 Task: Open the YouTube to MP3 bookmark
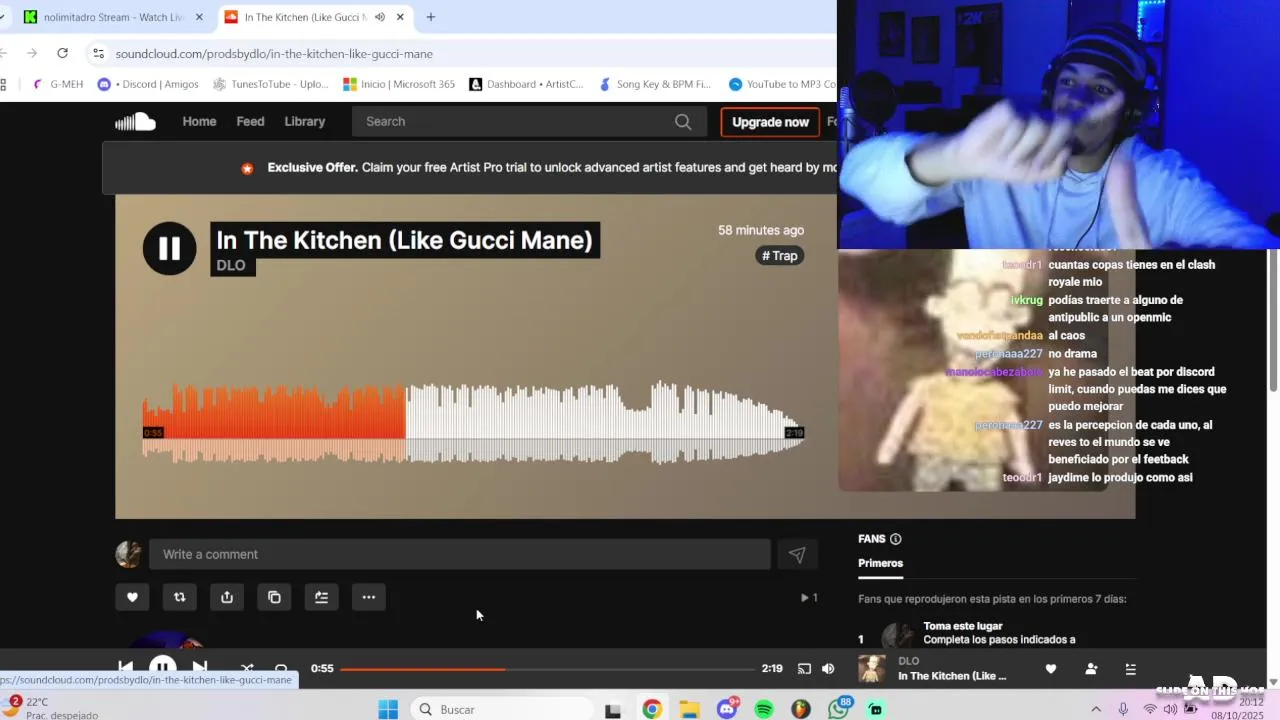click(x=782, y=84)
